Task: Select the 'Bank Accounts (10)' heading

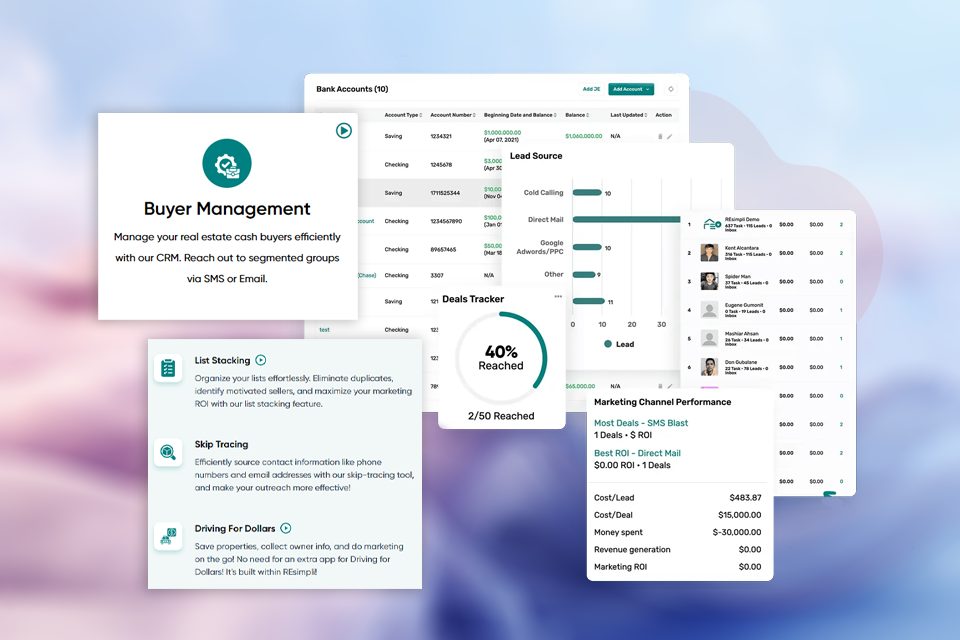Action: click(352, 89)
